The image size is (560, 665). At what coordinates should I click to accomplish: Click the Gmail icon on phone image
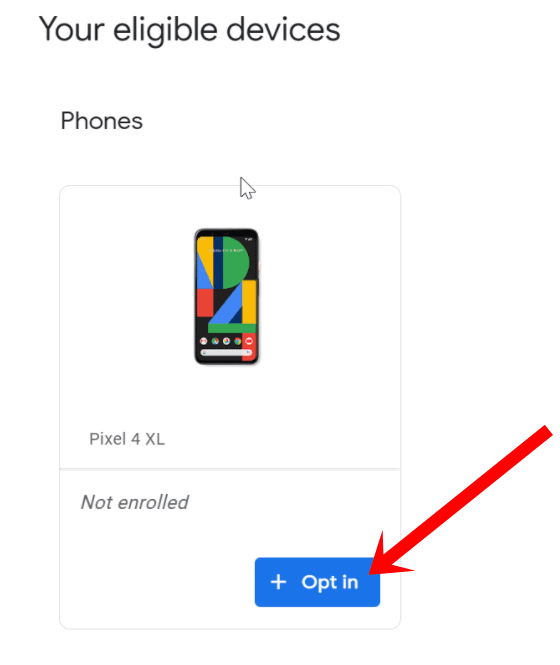[204, 341]
